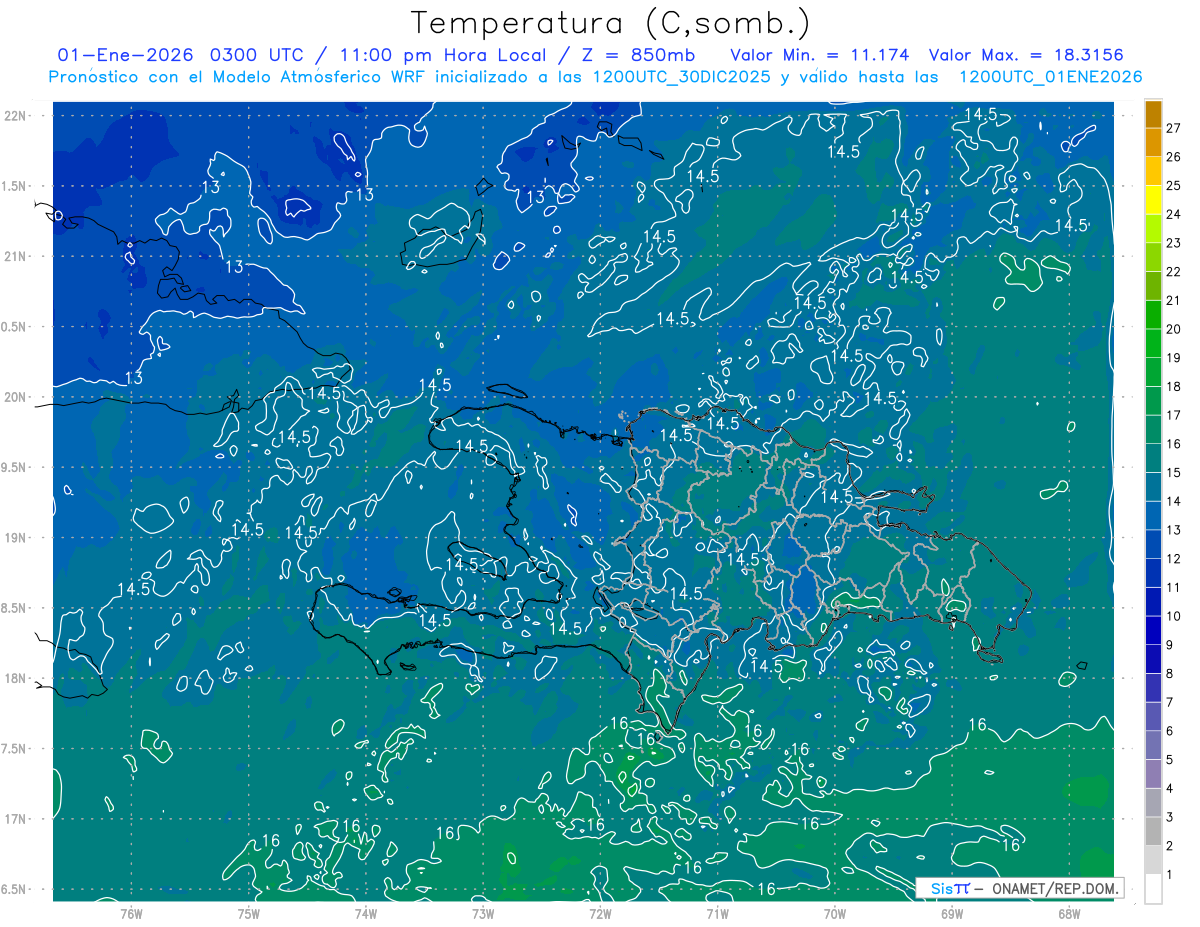
Task: Click the latitude axis label 17N
Action: [x=16, y=819]
